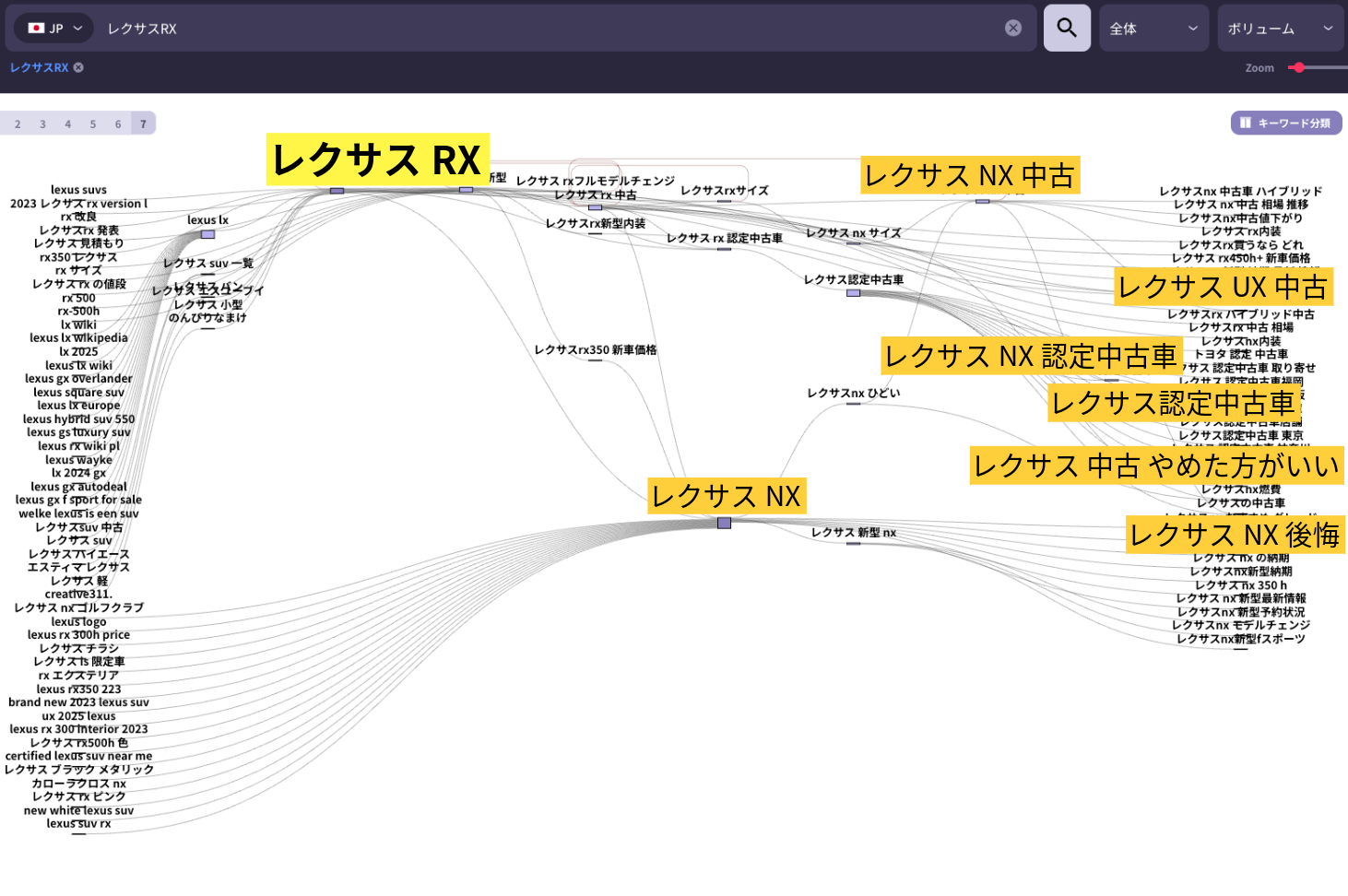The height and width of the screenshot is (896, 1348).
Task: Click keyword レクサスnx新型fスポーツ
Action: tap(1241, 639)
